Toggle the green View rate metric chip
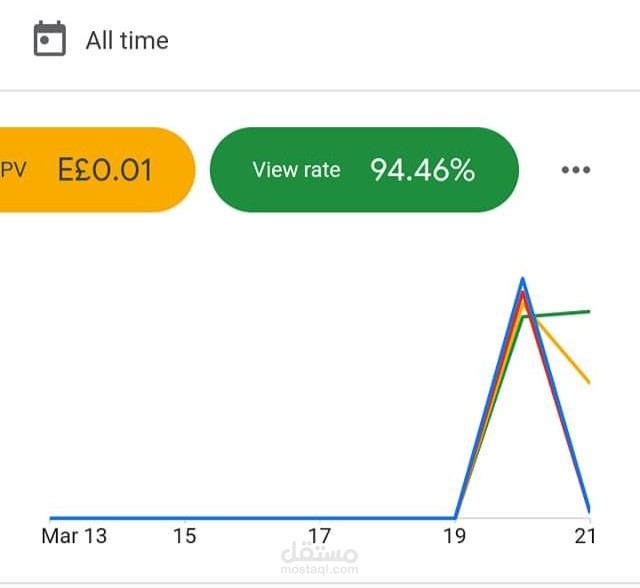The width and height of the screenshot is (640, 588). coord(364,170)
